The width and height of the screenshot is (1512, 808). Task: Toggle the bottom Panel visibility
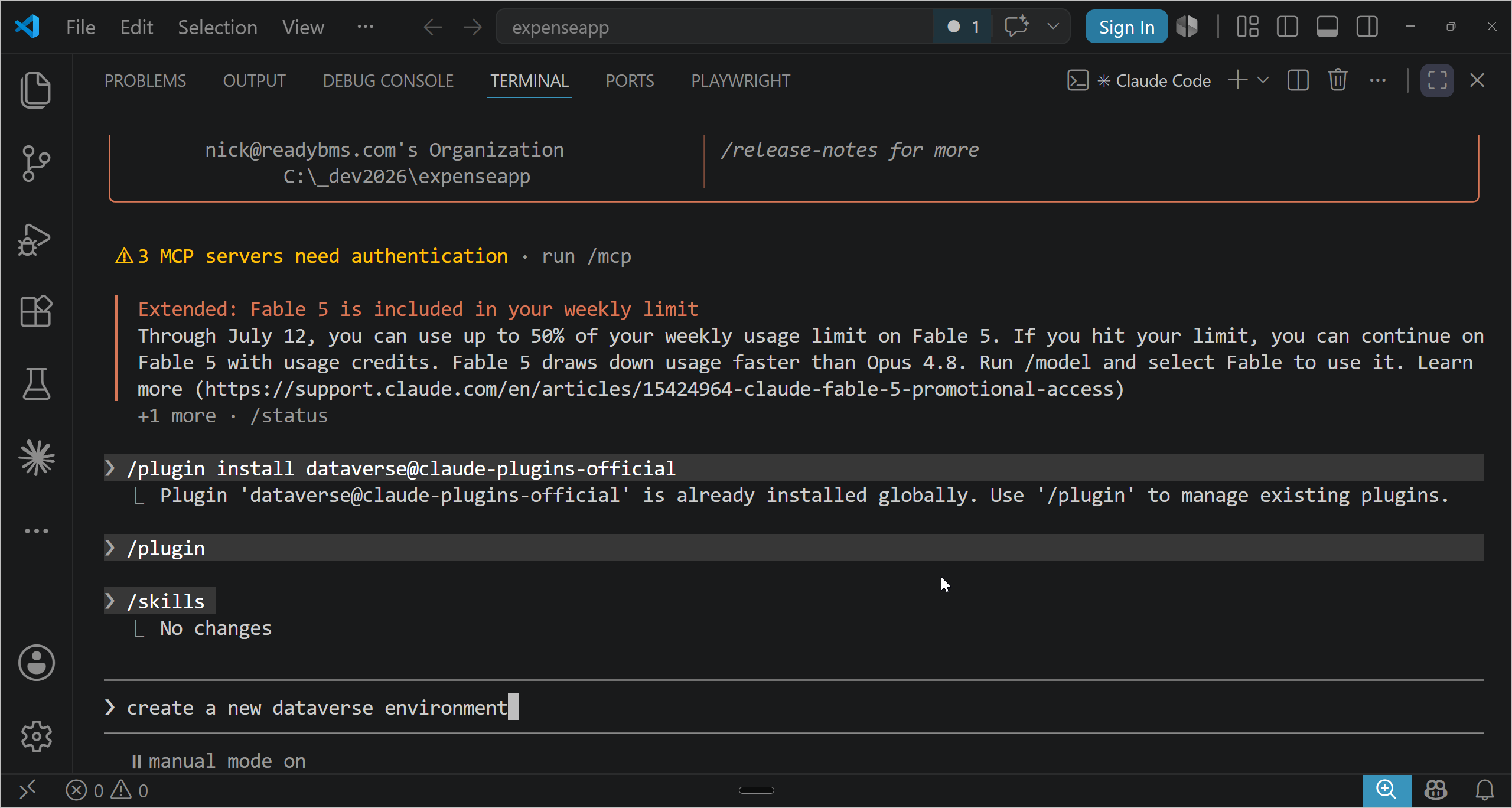1327,27
